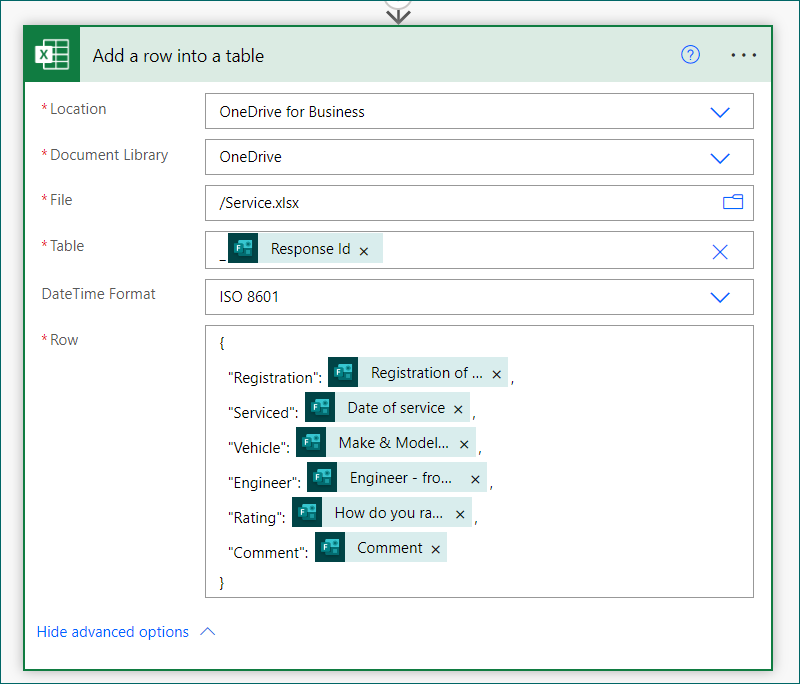Viewport: 800px width, 684px height.
Task: Remove the Response Id token
Action: [x=364, y=251]
